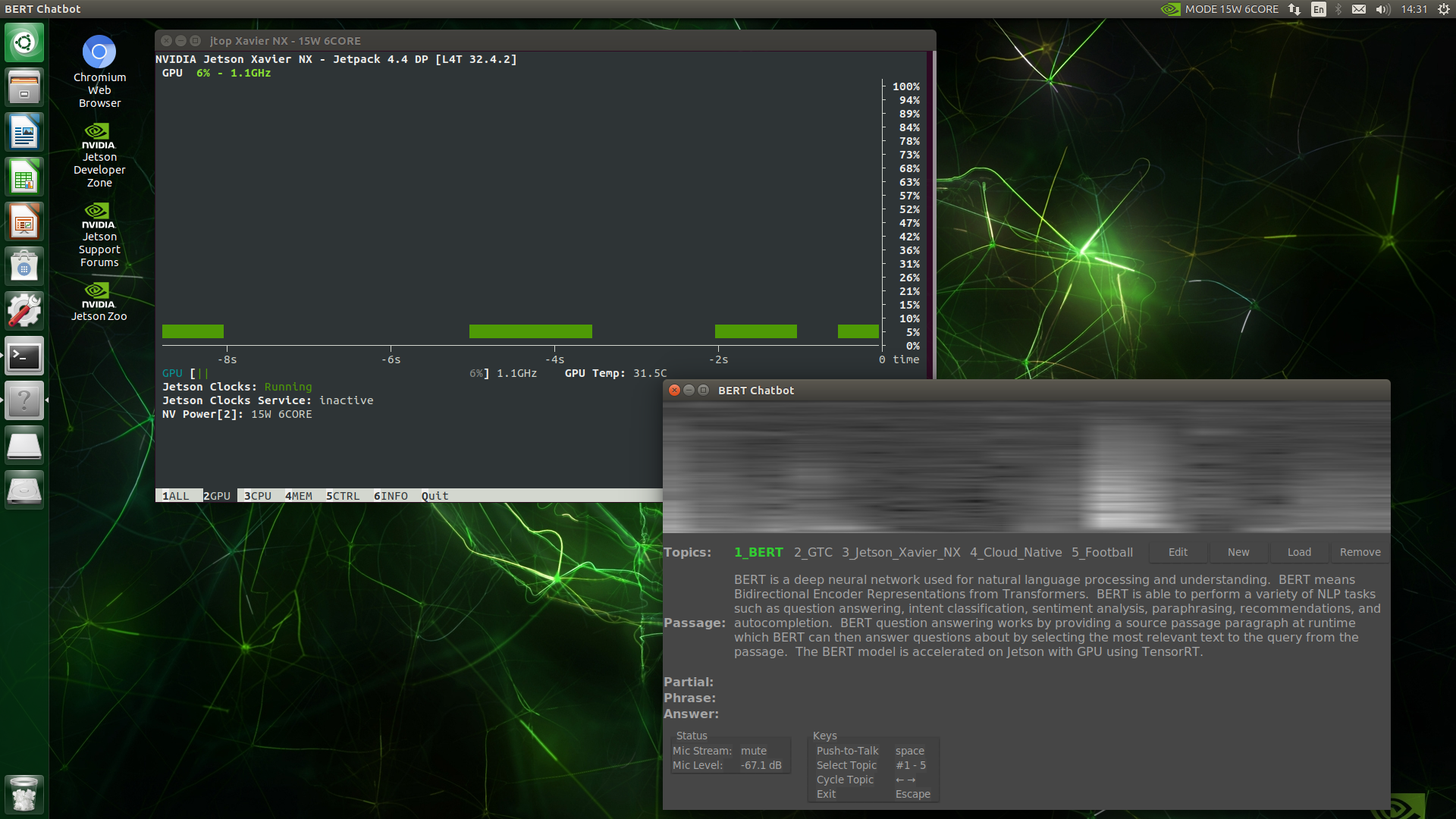Click Quit in jtop bottom bar
The image size is (1456, 819).
[x=435, y=496]
